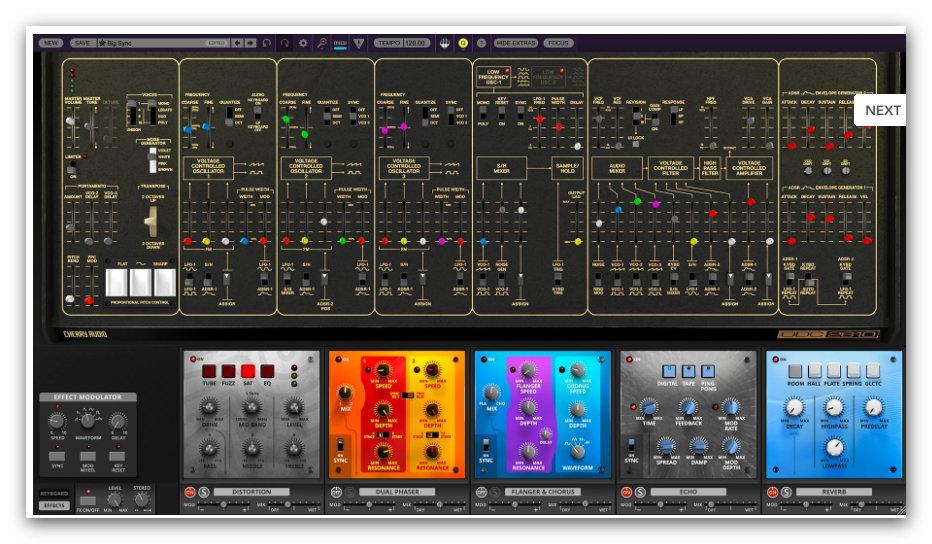Enable the Flanger & Chorus power button
Screen dimensions: 932x544
pos(481,492)
